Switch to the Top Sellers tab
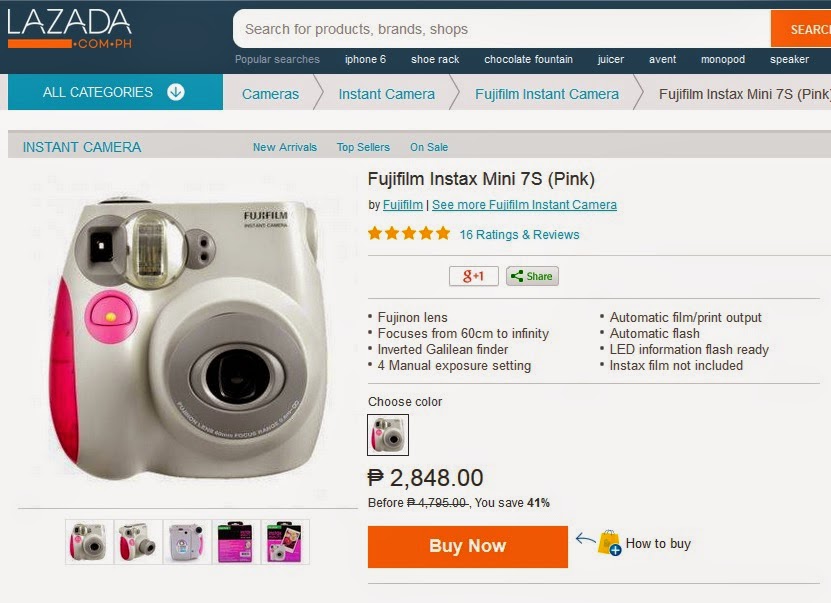The height and width of the screenshot is (603, 831). 363,147
